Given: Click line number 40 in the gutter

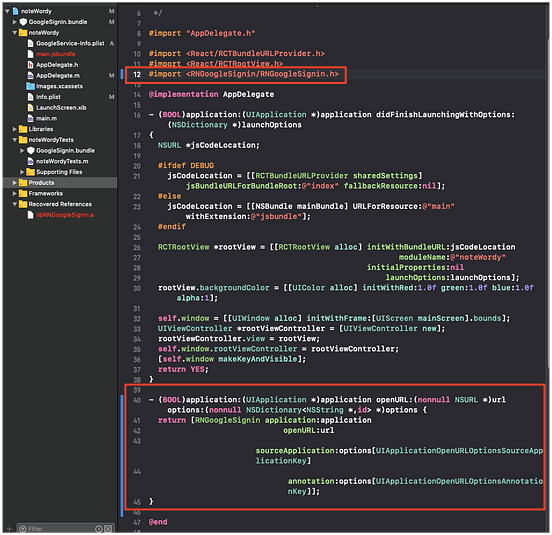Looking at the screenshot, I should point(137,401).
